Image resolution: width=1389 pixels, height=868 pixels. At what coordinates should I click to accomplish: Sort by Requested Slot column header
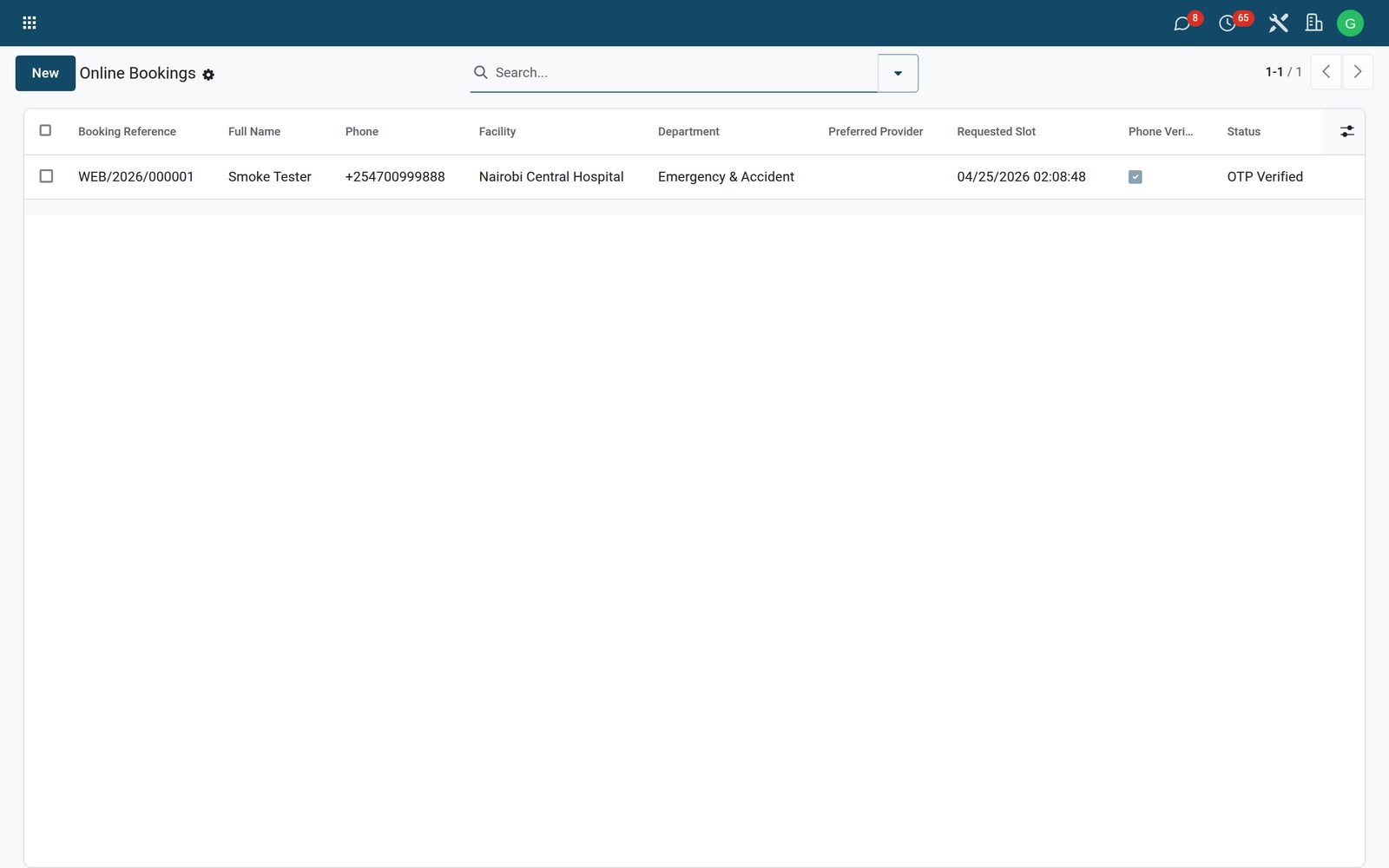tap(996, 132)
